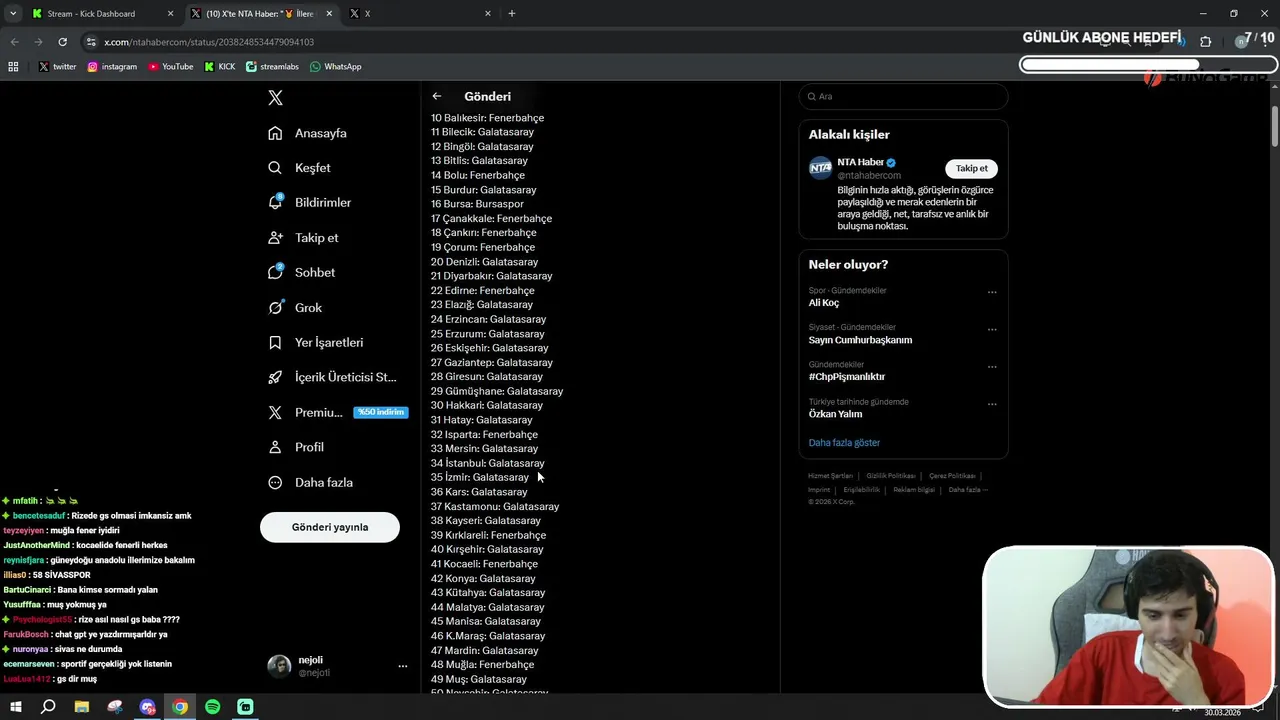View site information icon in address bar
The image size is (1280, 720).
[91, 42]
